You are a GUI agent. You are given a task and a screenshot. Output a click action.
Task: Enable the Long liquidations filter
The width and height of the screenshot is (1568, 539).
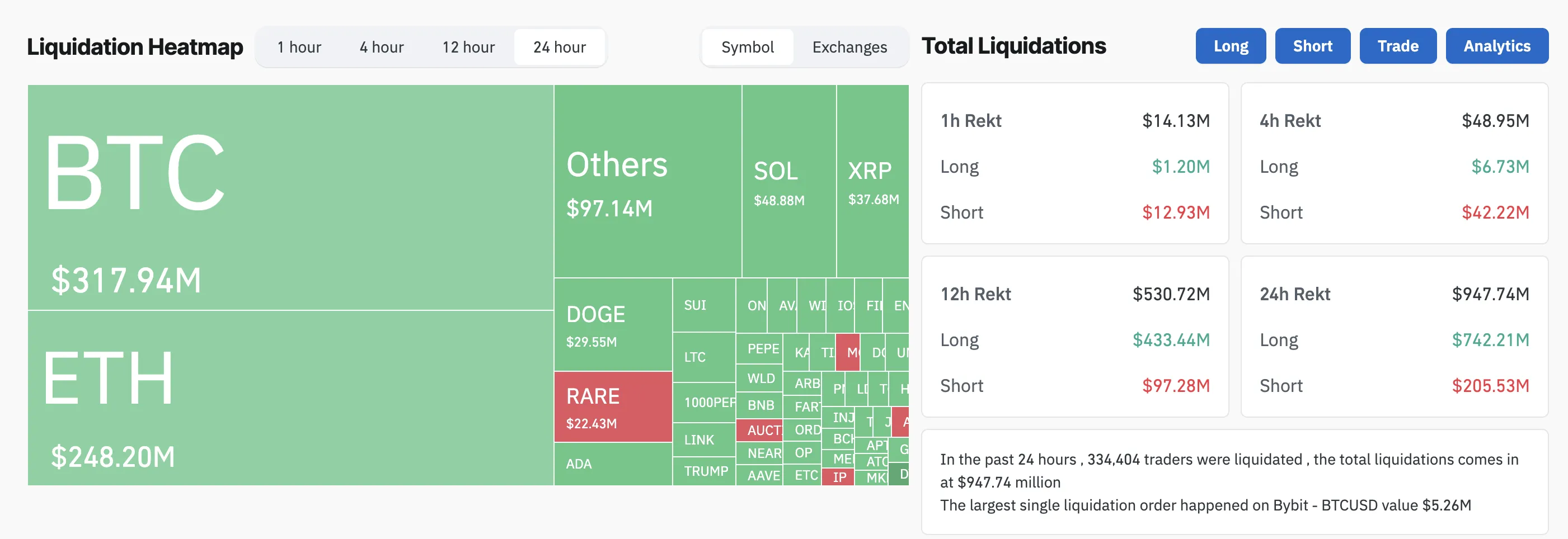(x=1230, y=45)
